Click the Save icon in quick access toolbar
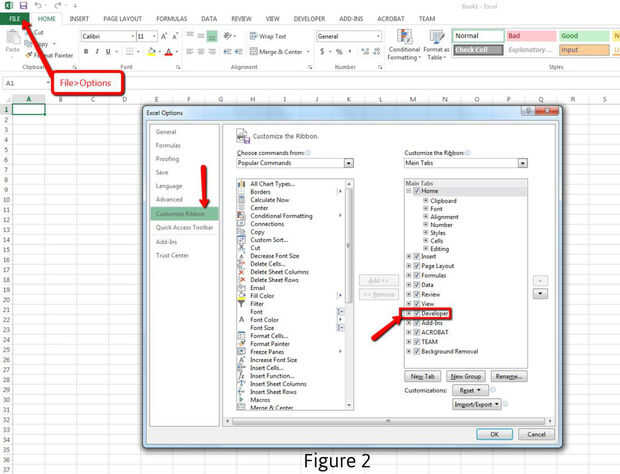 [23, 6]
